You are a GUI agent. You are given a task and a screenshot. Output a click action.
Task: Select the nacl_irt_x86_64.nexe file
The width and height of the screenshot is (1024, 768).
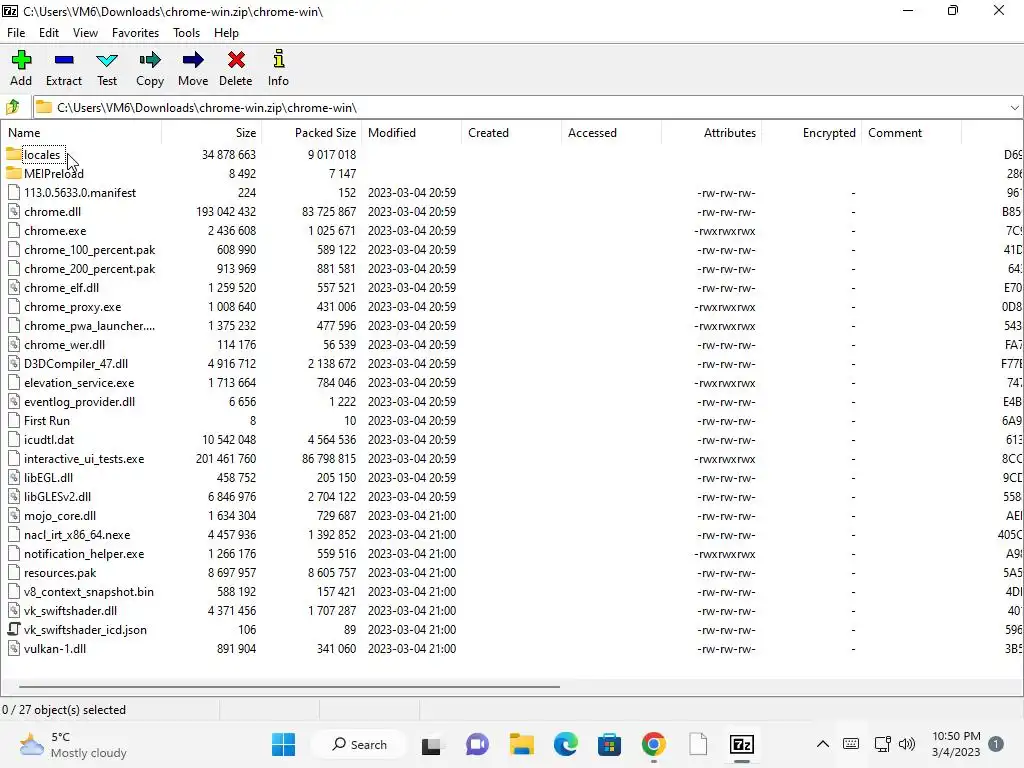click(77, 535)
